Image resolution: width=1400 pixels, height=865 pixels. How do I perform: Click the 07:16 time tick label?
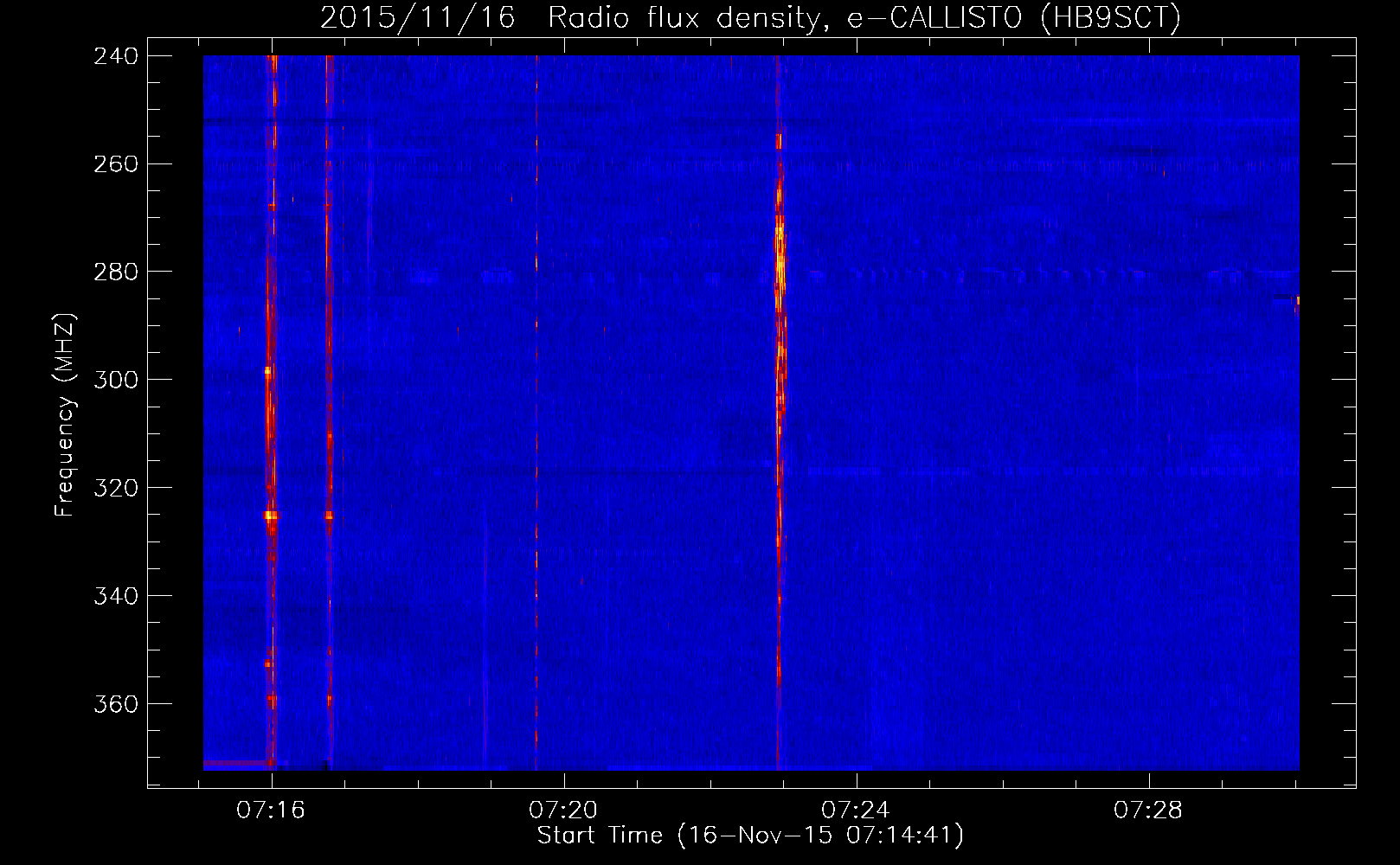coord(271,811)
